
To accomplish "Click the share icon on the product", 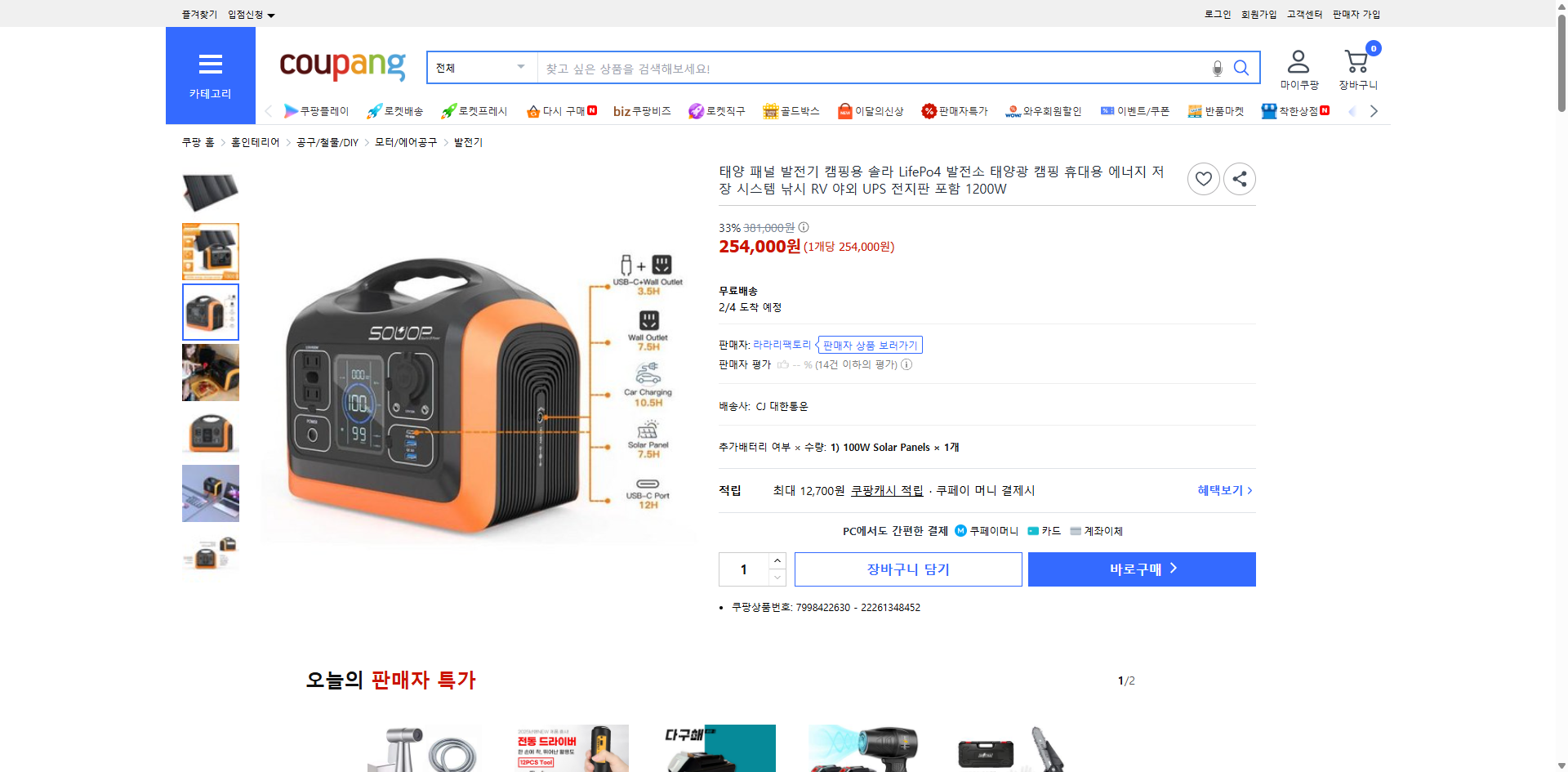I will pos(1239,178).
